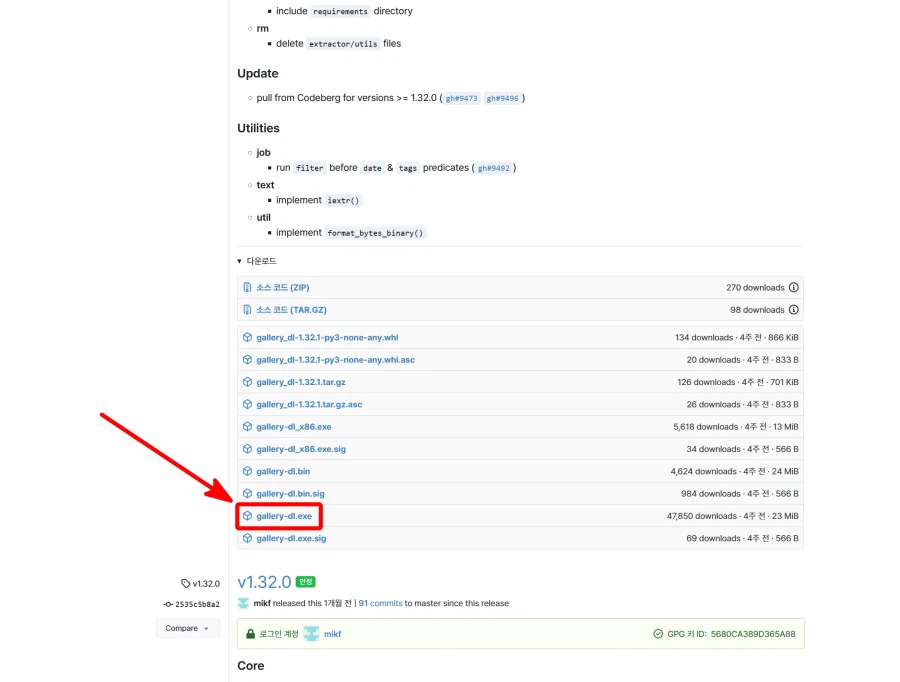Click the 안정 stable badge

click(305, 582)
